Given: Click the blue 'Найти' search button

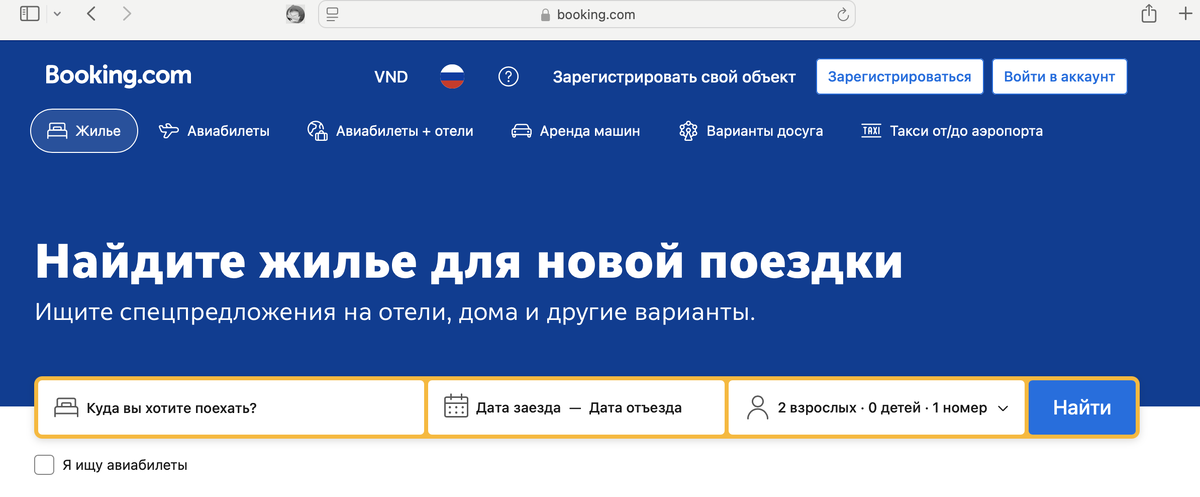Looking at the screenshot, I should (x=1082, y=408).
